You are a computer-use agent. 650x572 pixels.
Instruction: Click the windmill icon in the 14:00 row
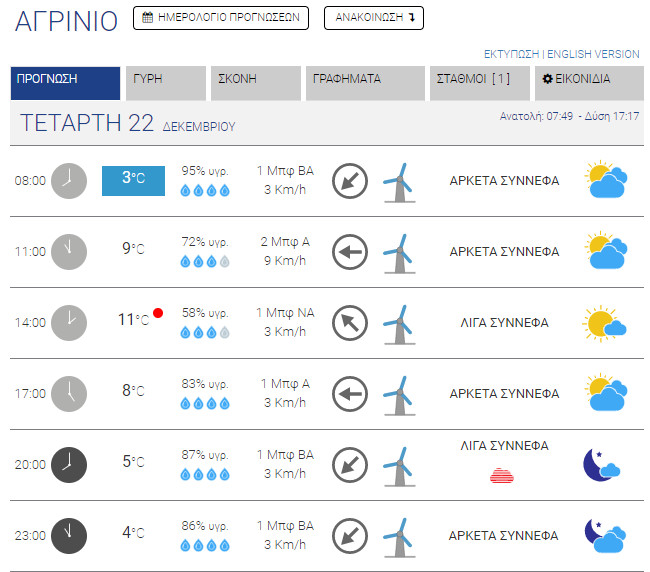click(x=400, y=323)
